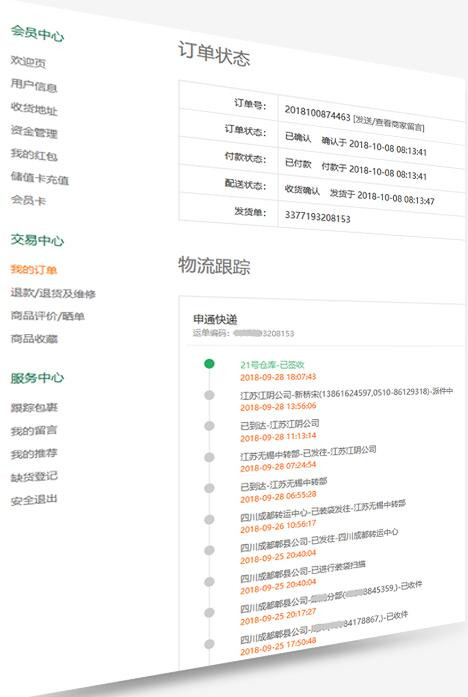Click 跟踪包裹 in service center
The image size is (468, 697).
click(34, 407)
